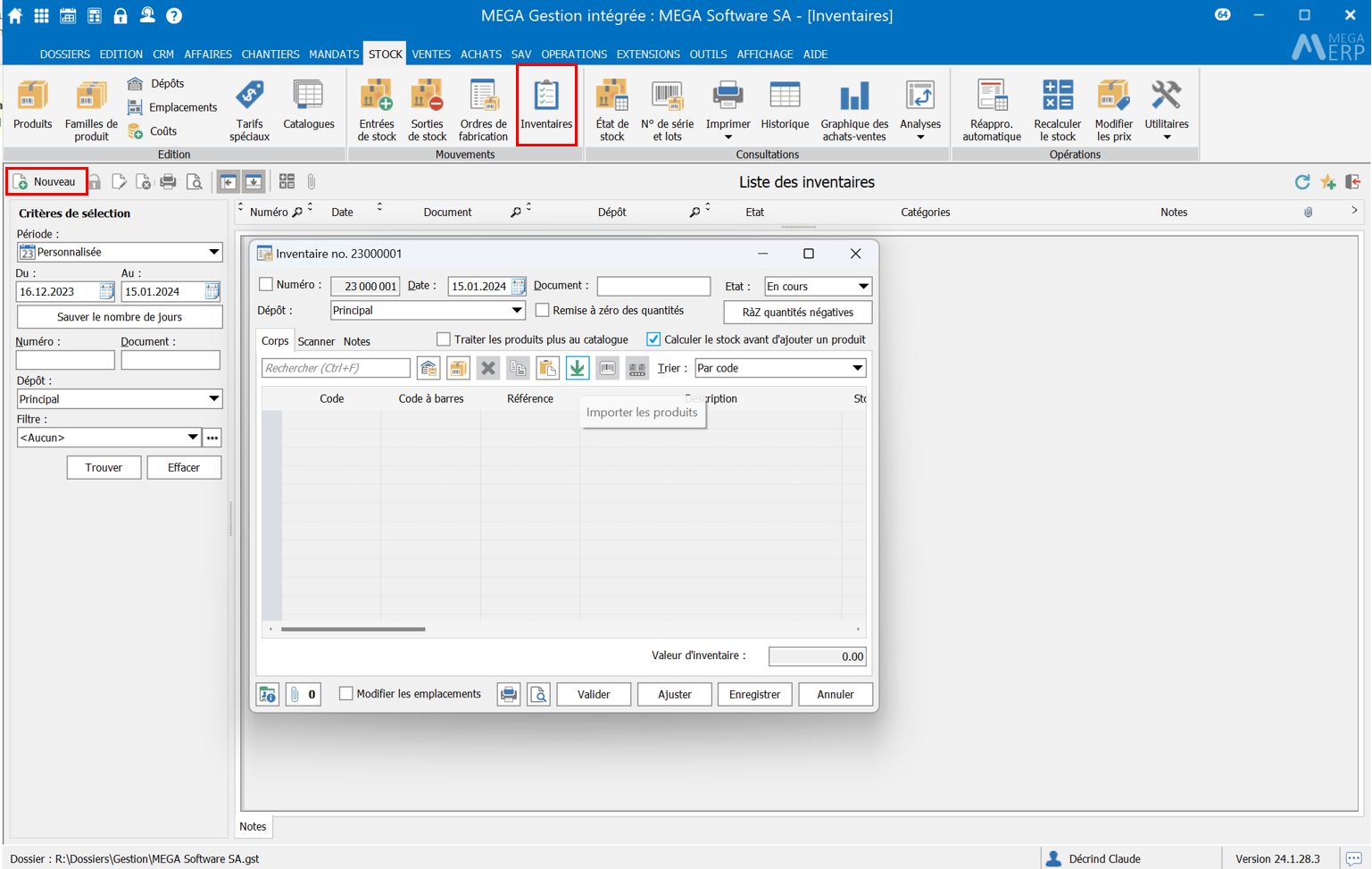Click the delete line X icon in Corps toolbar

[487, 368]
